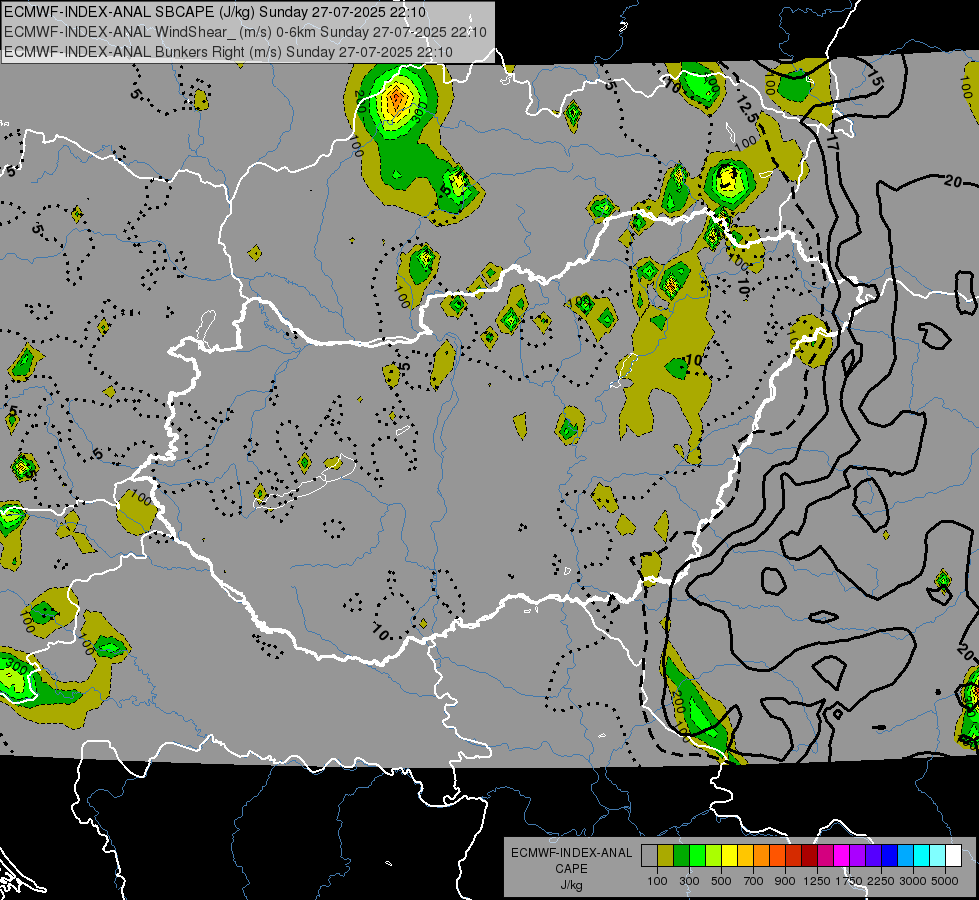This screenshot has width=979, height=900.
Task: Click the CAPE word in the legend
Action: pos(571,869)
